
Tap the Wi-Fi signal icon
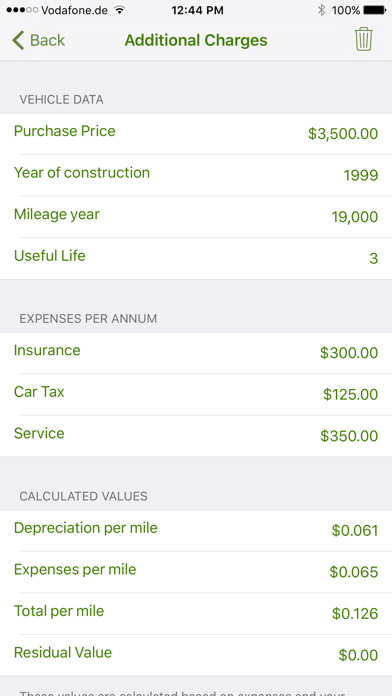[x=119, y=10]
